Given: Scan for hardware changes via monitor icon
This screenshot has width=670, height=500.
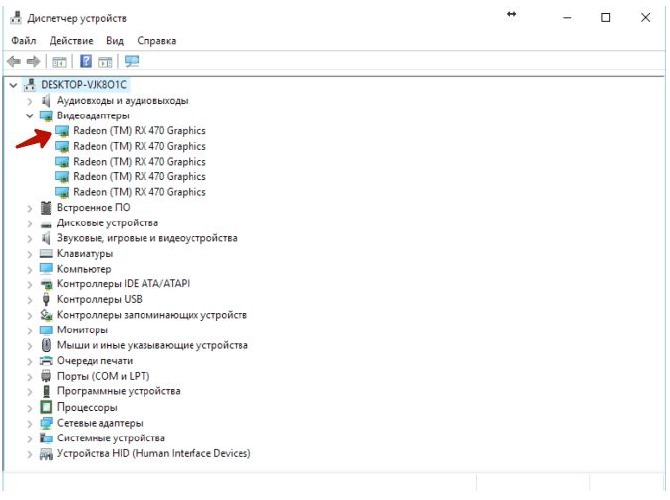Looking at the screenshot, I should pos(132,62).
